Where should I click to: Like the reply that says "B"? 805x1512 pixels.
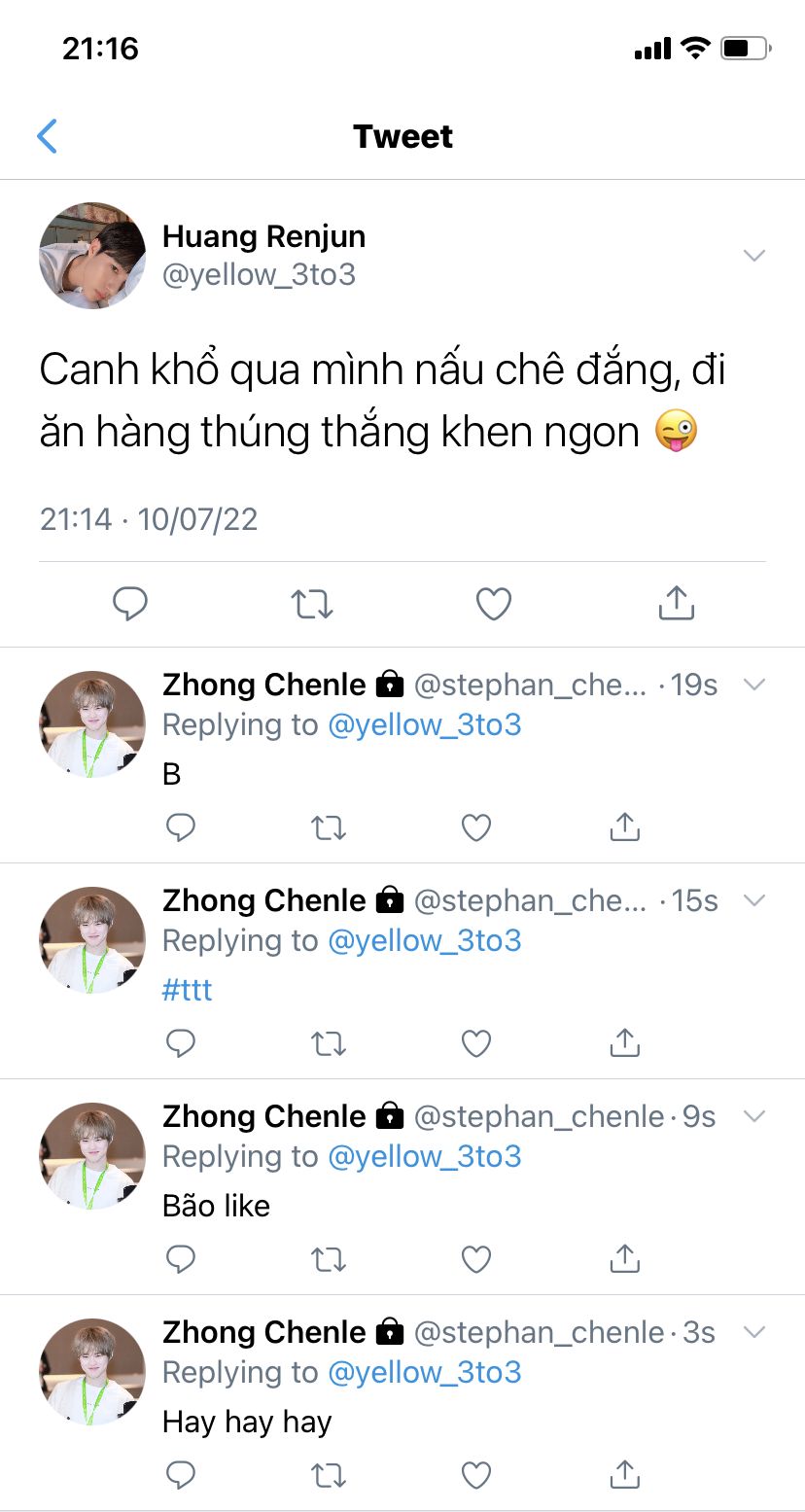pos(475,827)
